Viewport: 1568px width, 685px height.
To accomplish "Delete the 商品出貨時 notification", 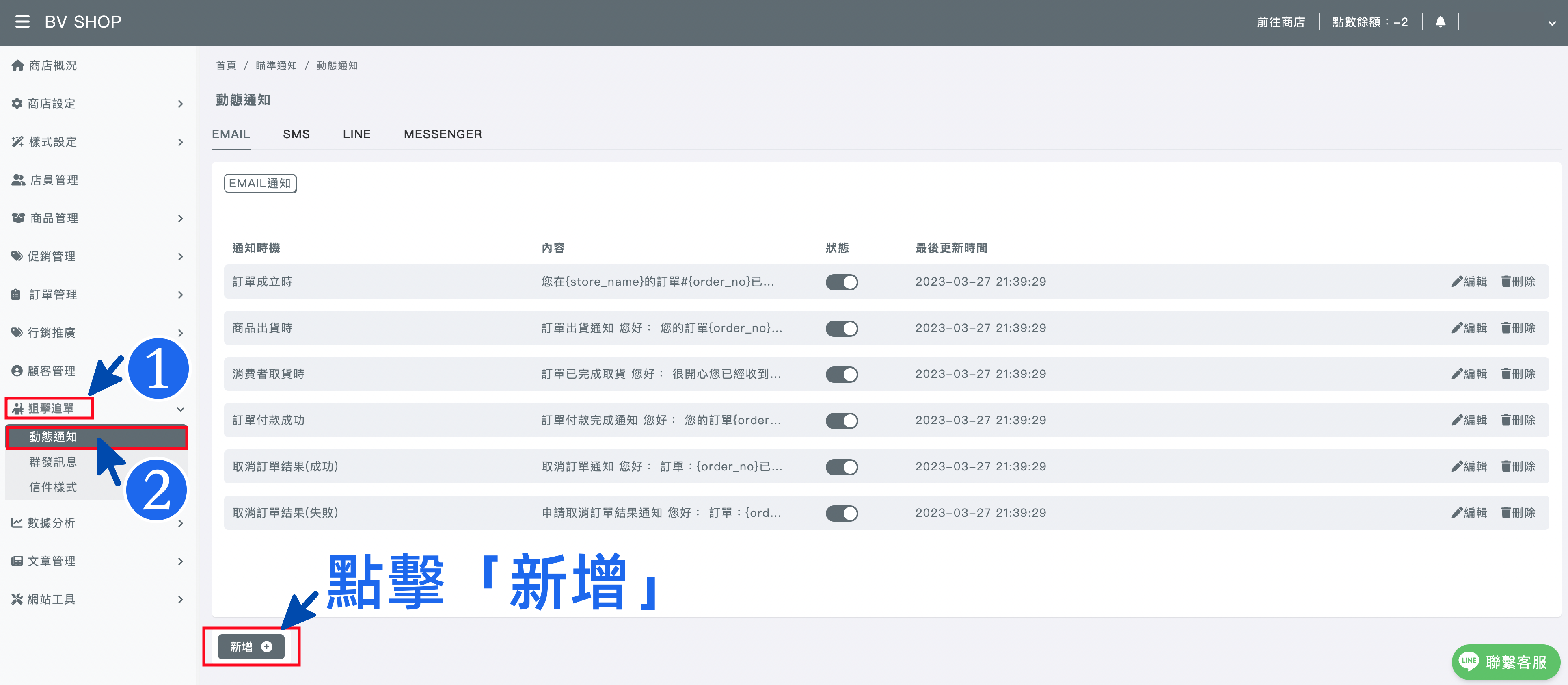I will [1518, 328].
